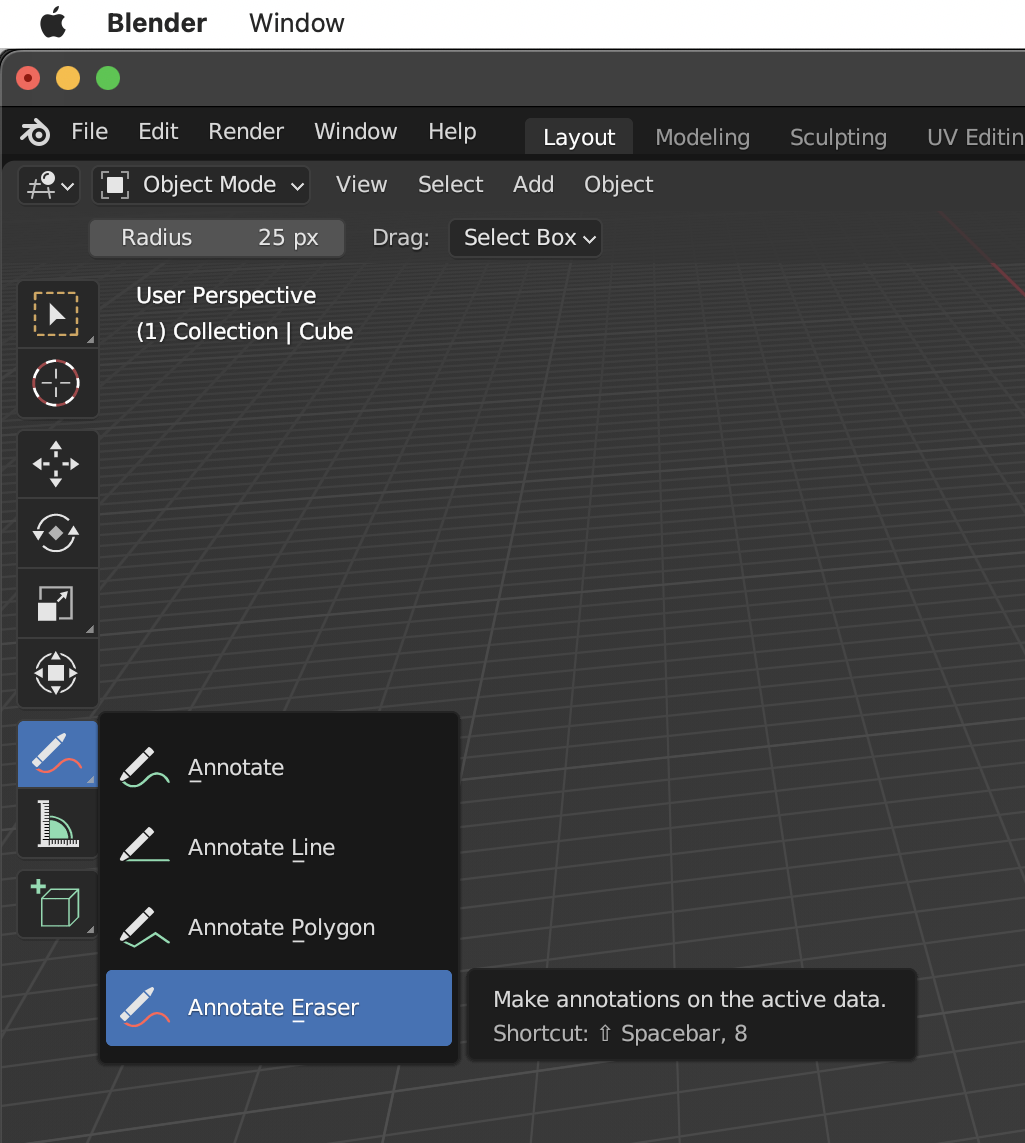Open Blender's Window menu
The image size is (1025, 1143).
(356, 131)
